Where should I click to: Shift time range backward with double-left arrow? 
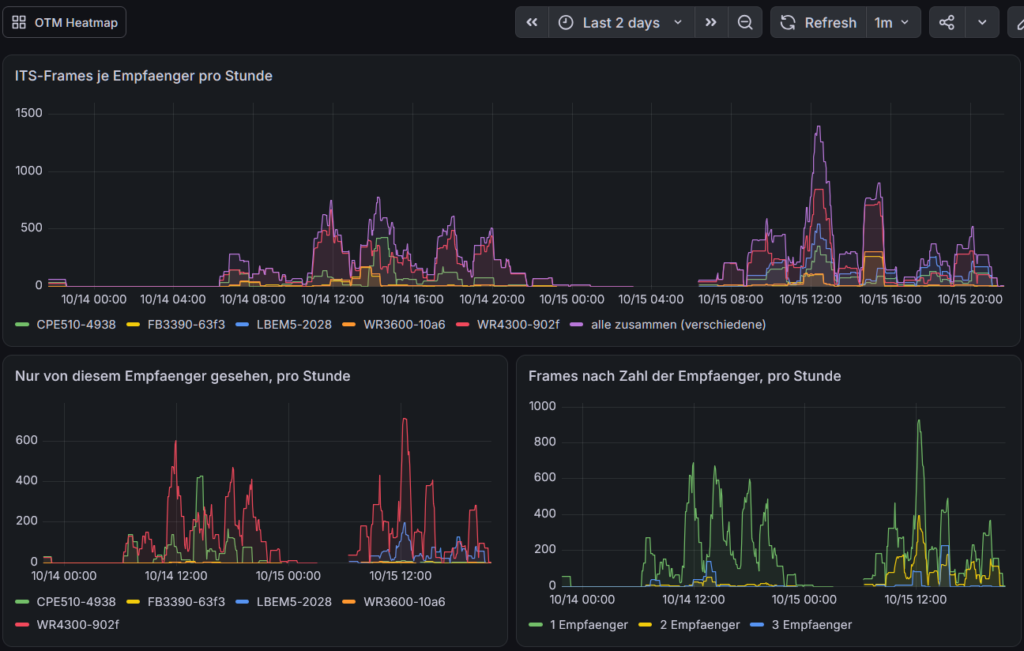(x=532, y=22)
